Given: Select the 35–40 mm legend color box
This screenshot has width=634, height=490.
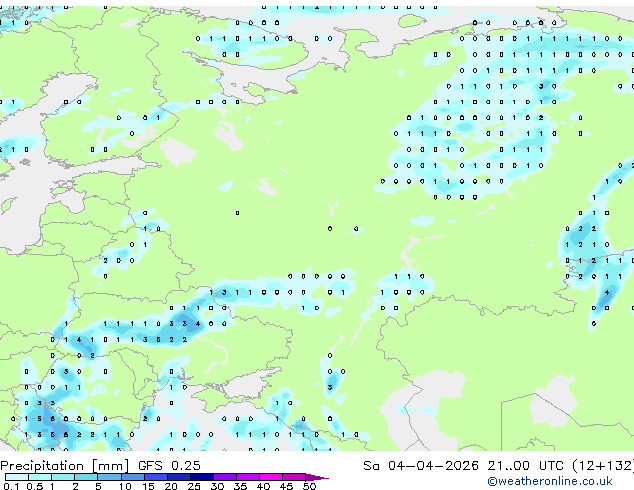Looking at the screenshot, I should point(247,477).
